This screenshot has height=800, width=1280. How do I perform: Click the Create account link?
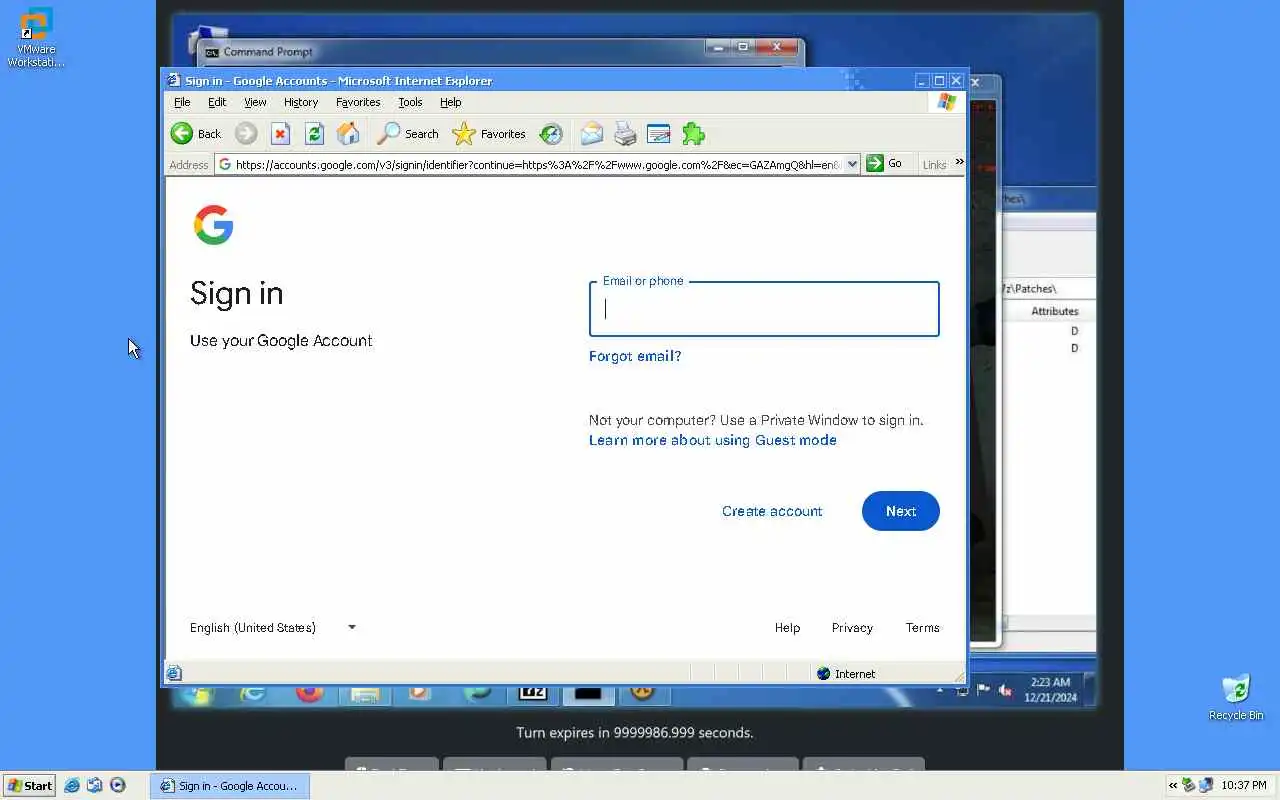pos(772,511)
